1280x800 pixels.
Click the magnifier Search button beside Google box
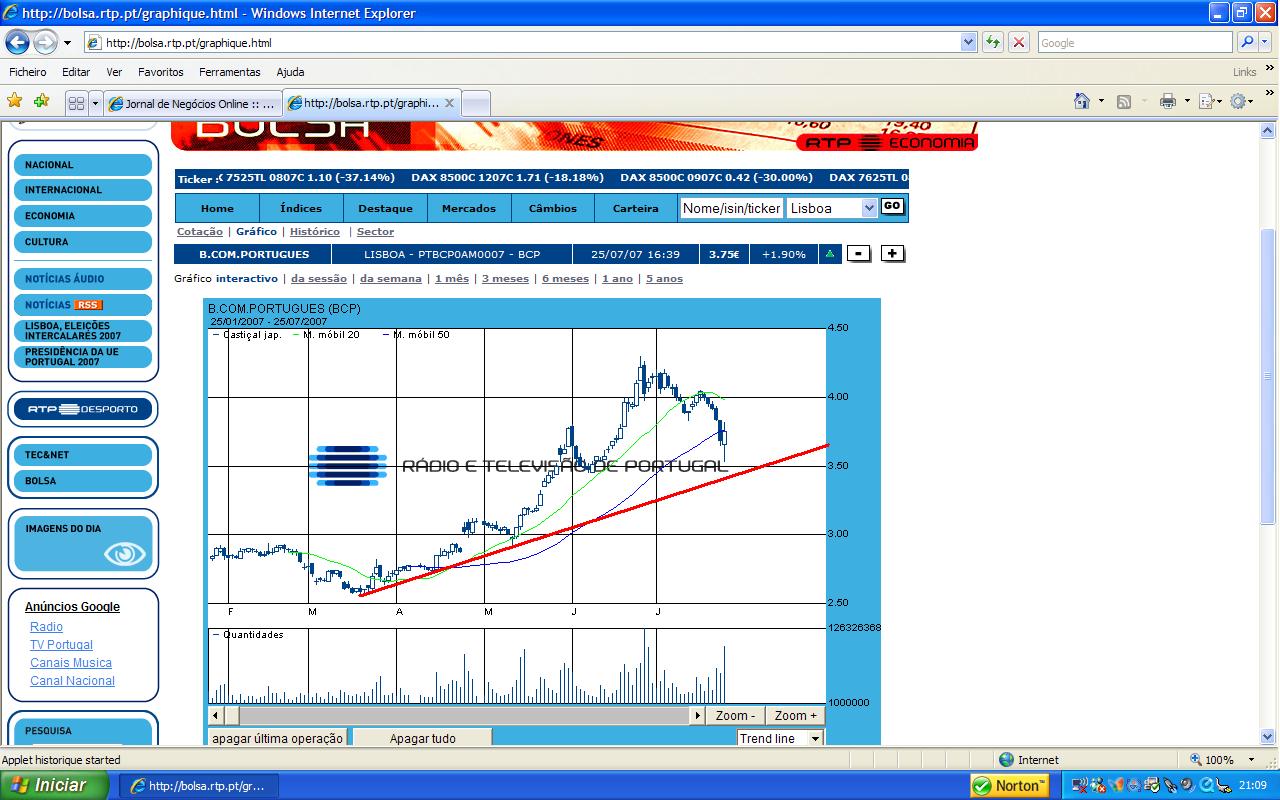pyautogui.click(x=1247, y=42)
